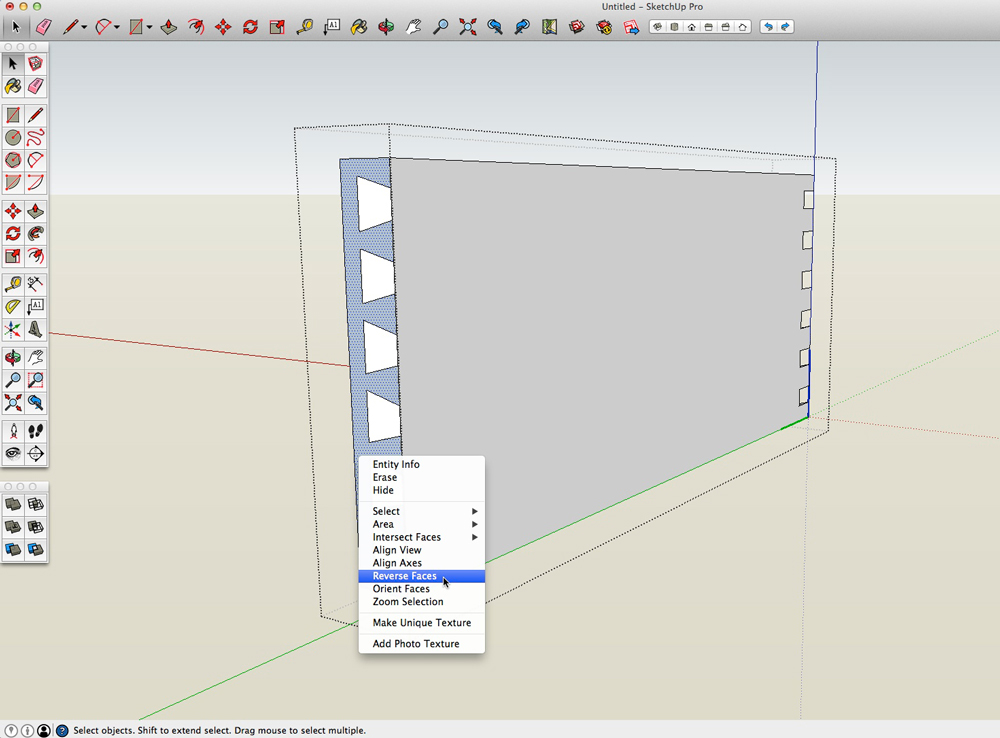Click the Section Plane tool
Screen dimensions: 1000x738
(x=36, y=454)
